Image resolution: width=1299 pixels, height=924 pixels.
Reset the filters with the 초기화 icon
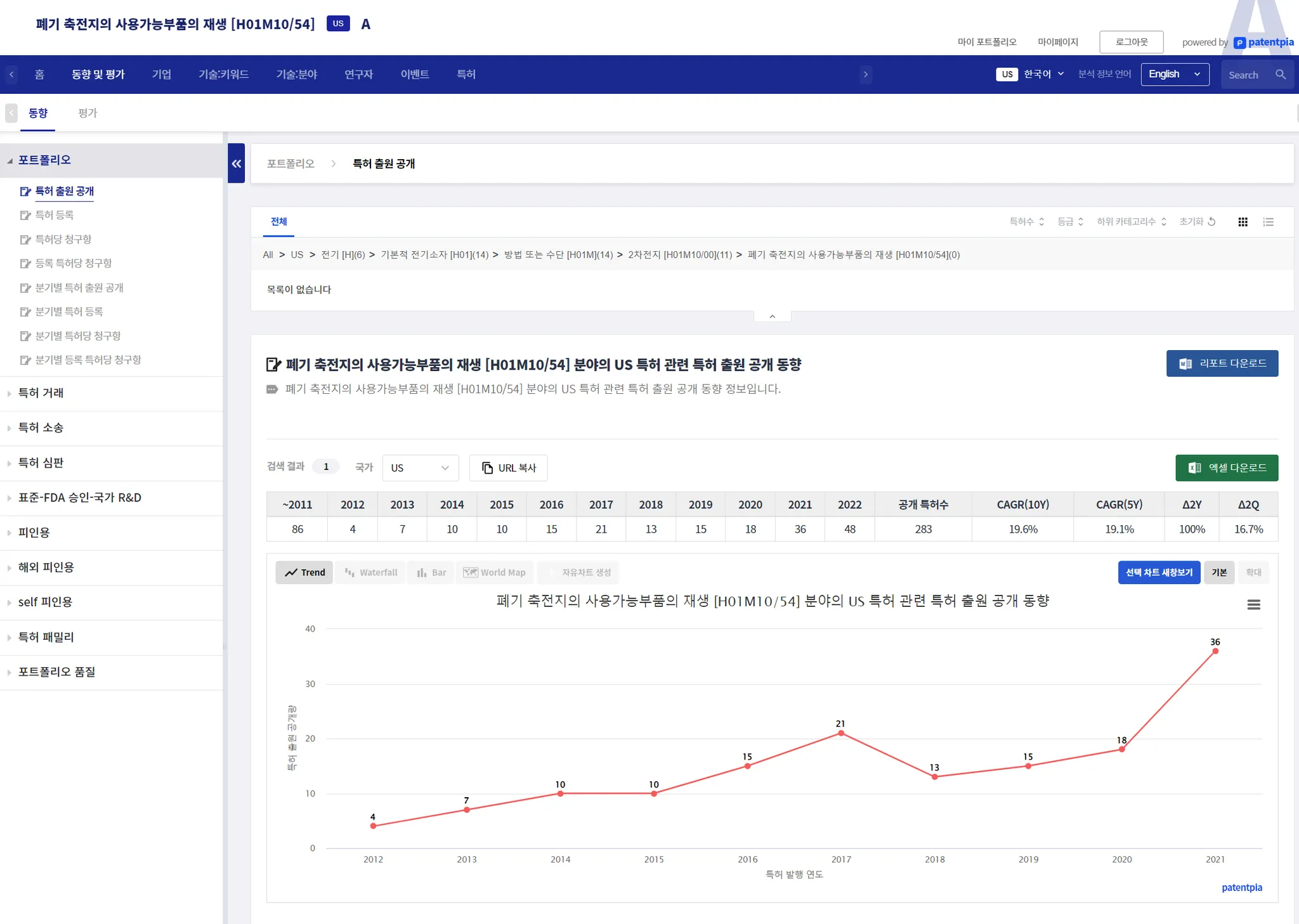(1211, 221)
